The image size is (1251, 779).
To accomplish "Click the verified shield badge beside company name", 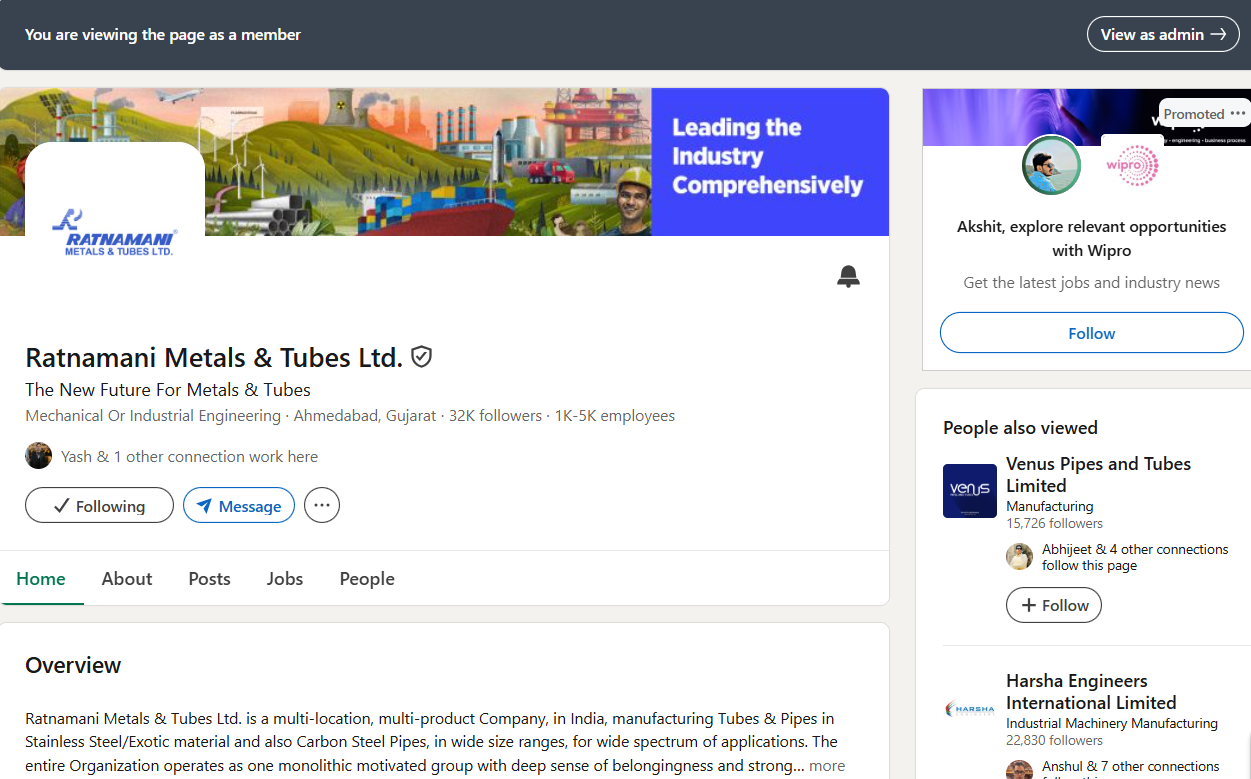I will pyautogui.click(x=422, y=357).
